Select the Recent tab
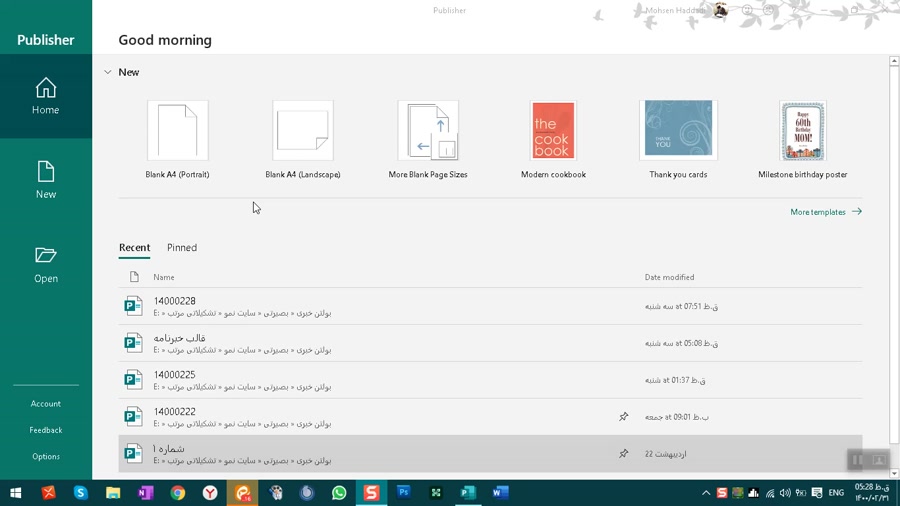 (134, 248)
